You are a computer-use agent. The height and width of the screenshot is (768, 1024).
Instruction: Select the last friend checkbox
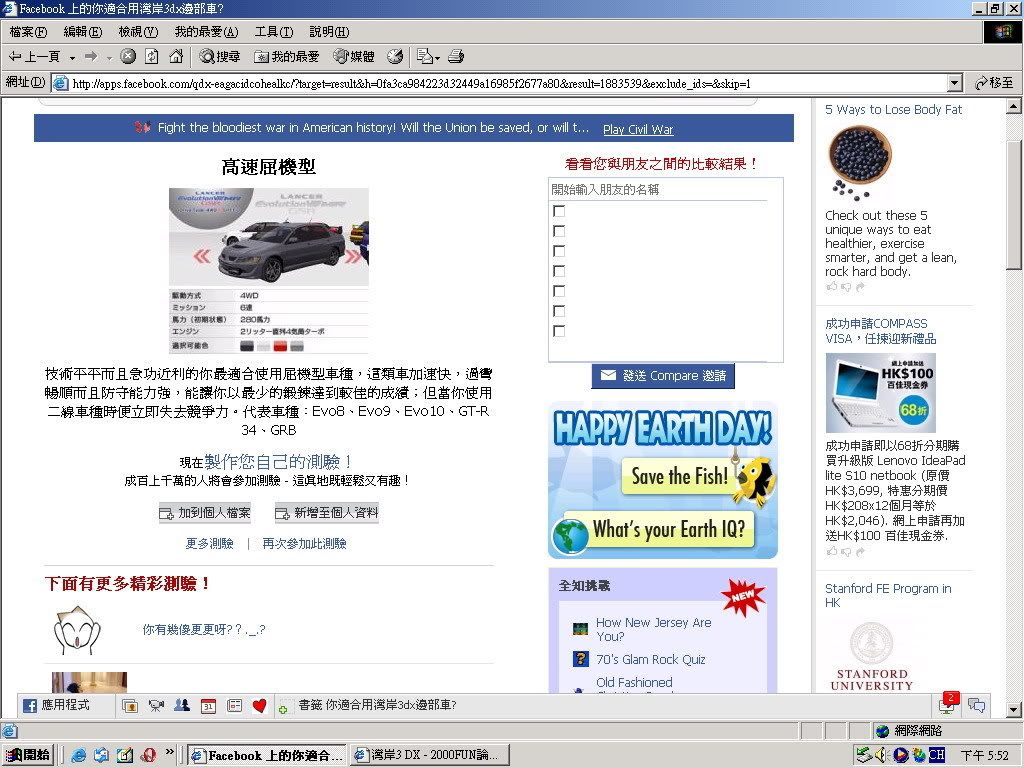pos(559,331)
